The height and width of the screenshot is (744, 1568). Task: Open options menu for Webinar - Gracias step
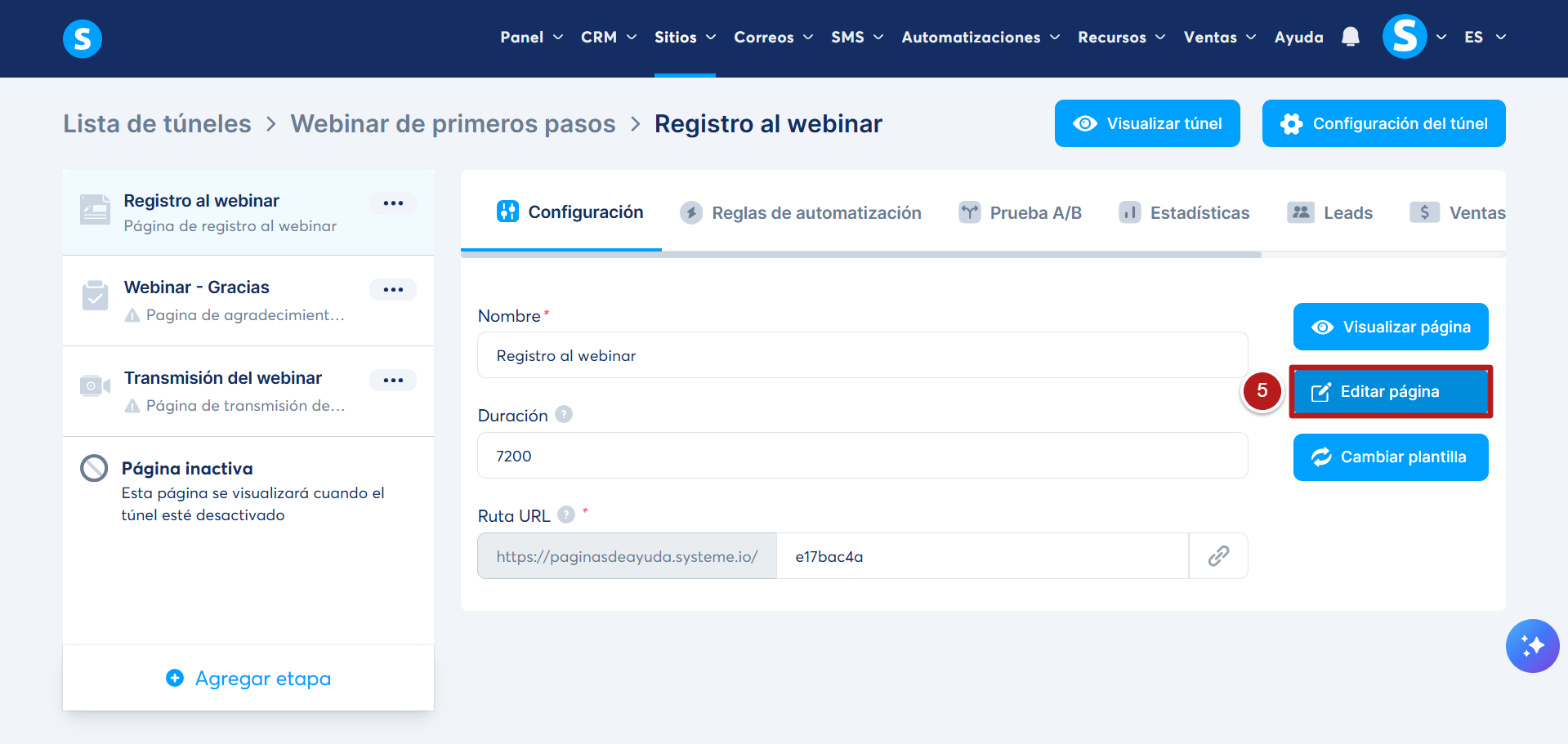(393, 289)
